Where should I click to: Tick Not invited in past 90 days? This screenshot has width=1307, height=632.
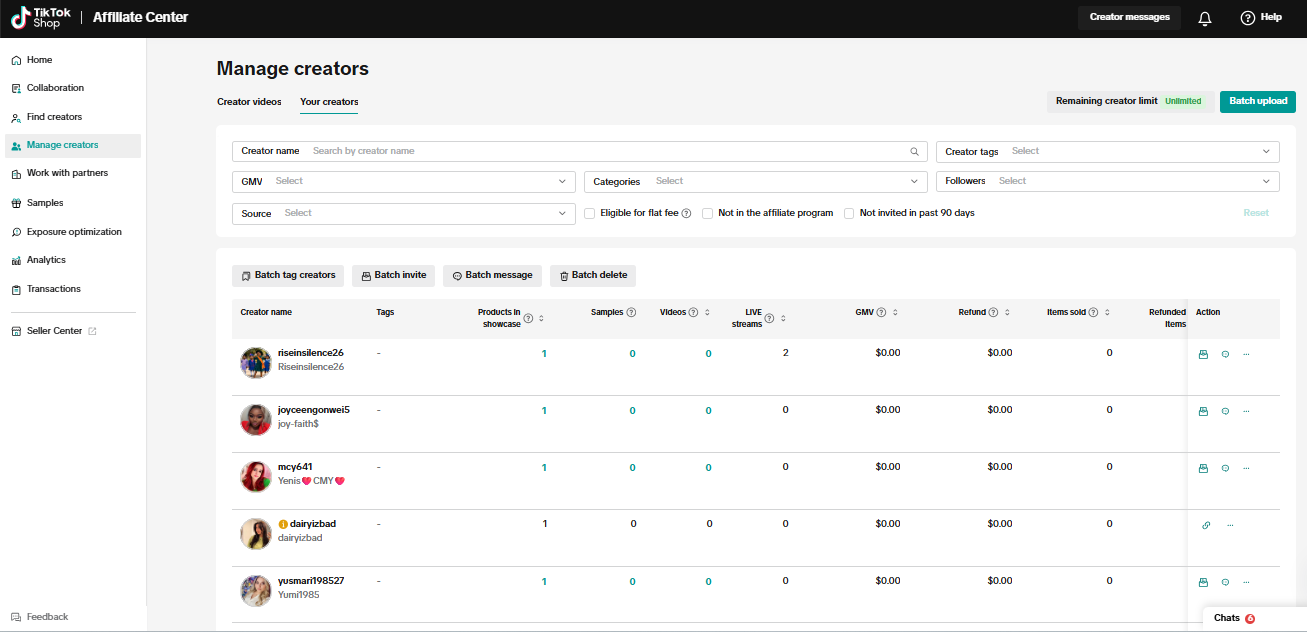[x=849, y=213]
